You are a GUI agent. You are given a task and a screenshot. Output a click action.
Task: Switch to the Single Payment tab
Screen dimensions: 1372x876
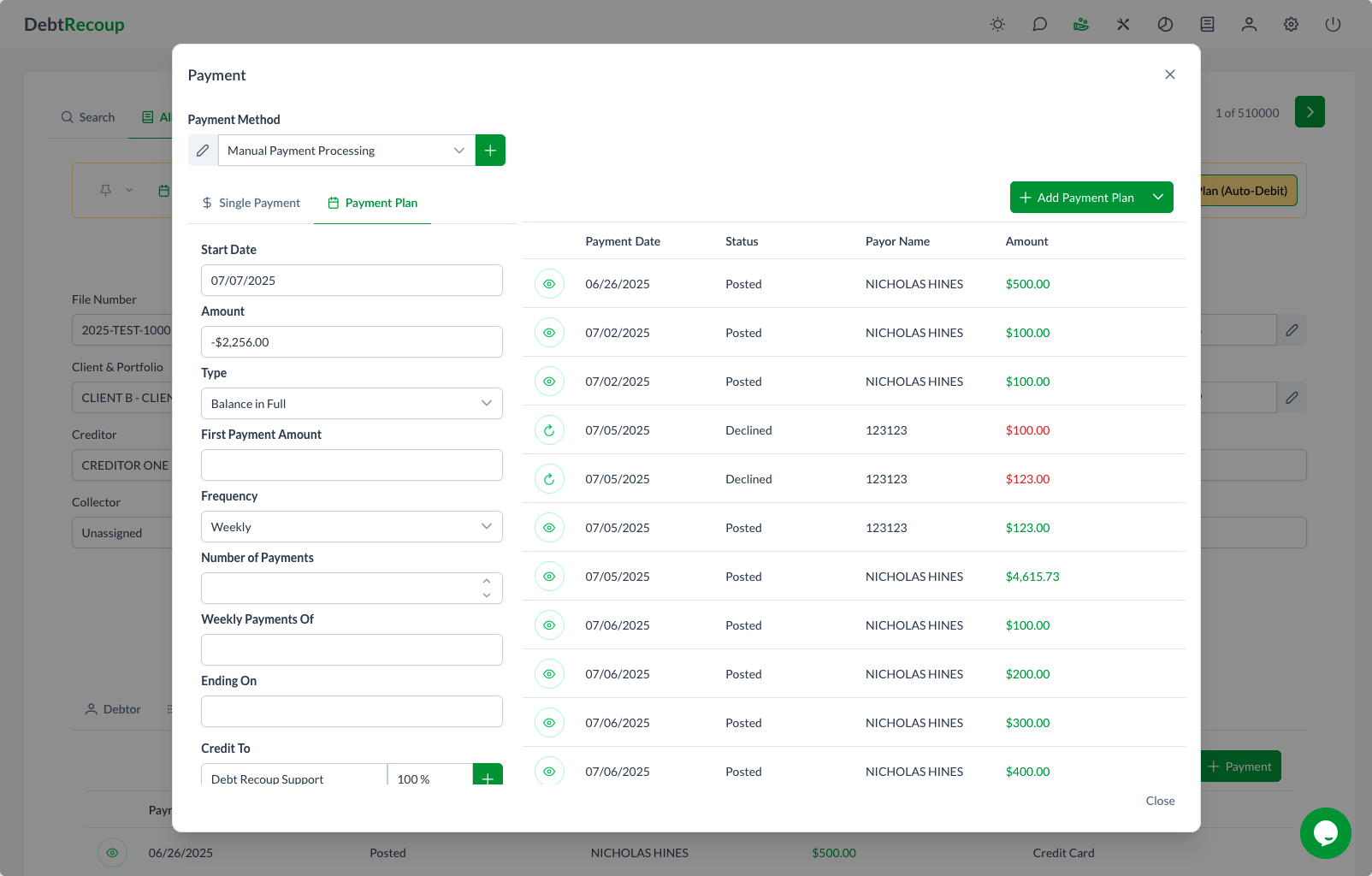[x=251, y=203]
